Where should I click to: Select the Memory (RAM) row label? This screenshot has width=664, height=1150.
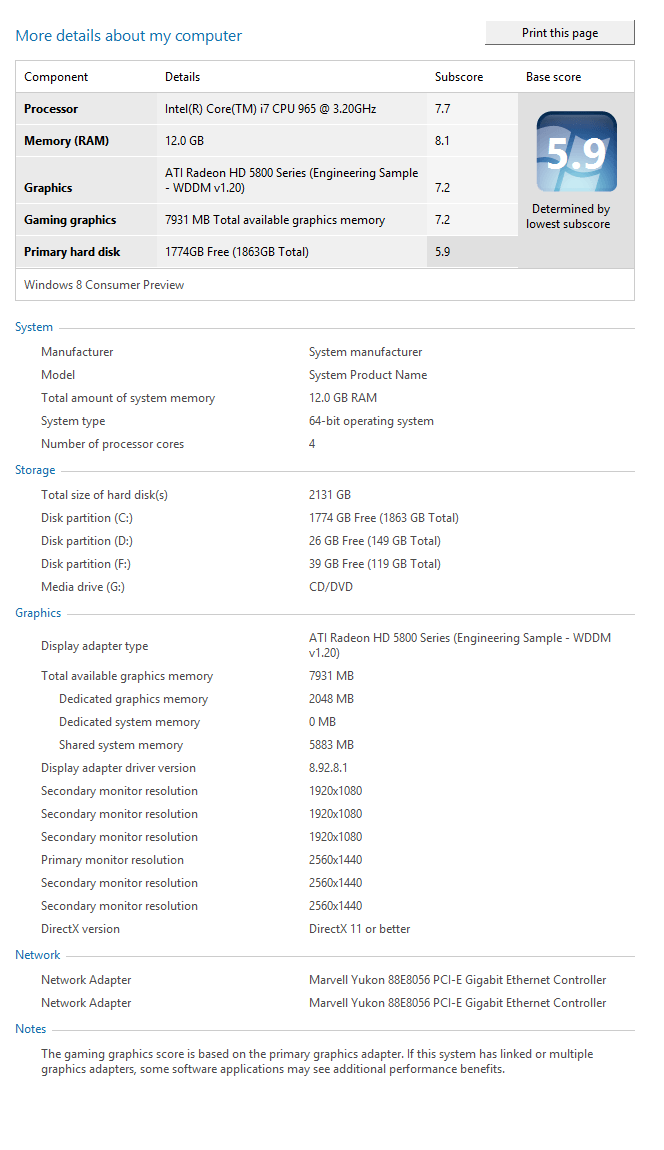click(66, 141)
